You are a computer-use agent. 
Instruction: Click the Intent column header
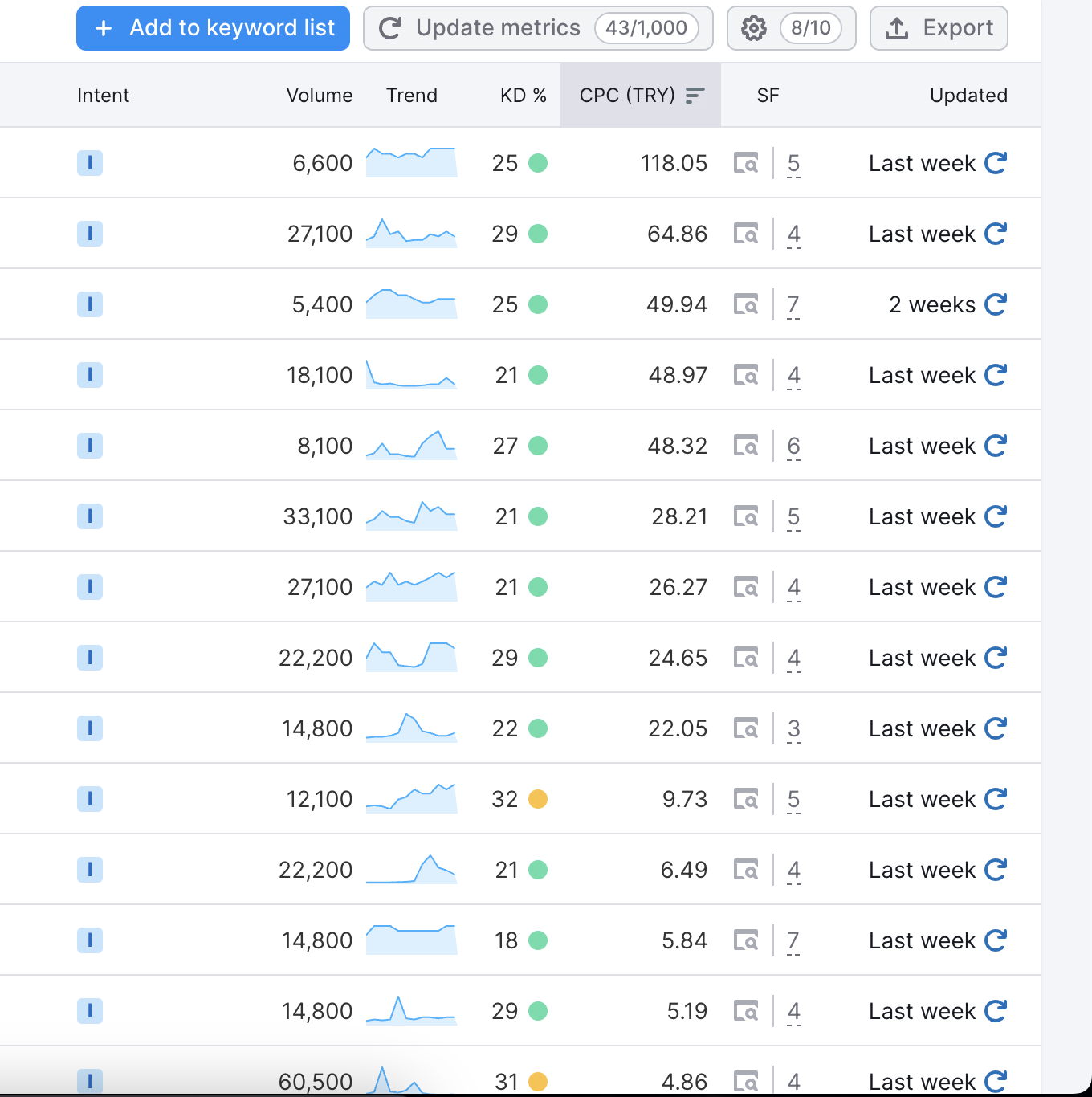click(103, 96)
